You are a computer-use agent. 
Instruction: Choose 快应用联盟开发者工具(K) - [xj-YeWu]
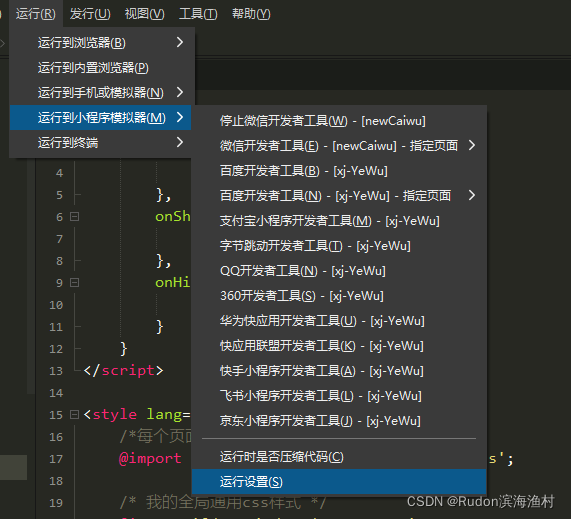[x=339, y=346]
